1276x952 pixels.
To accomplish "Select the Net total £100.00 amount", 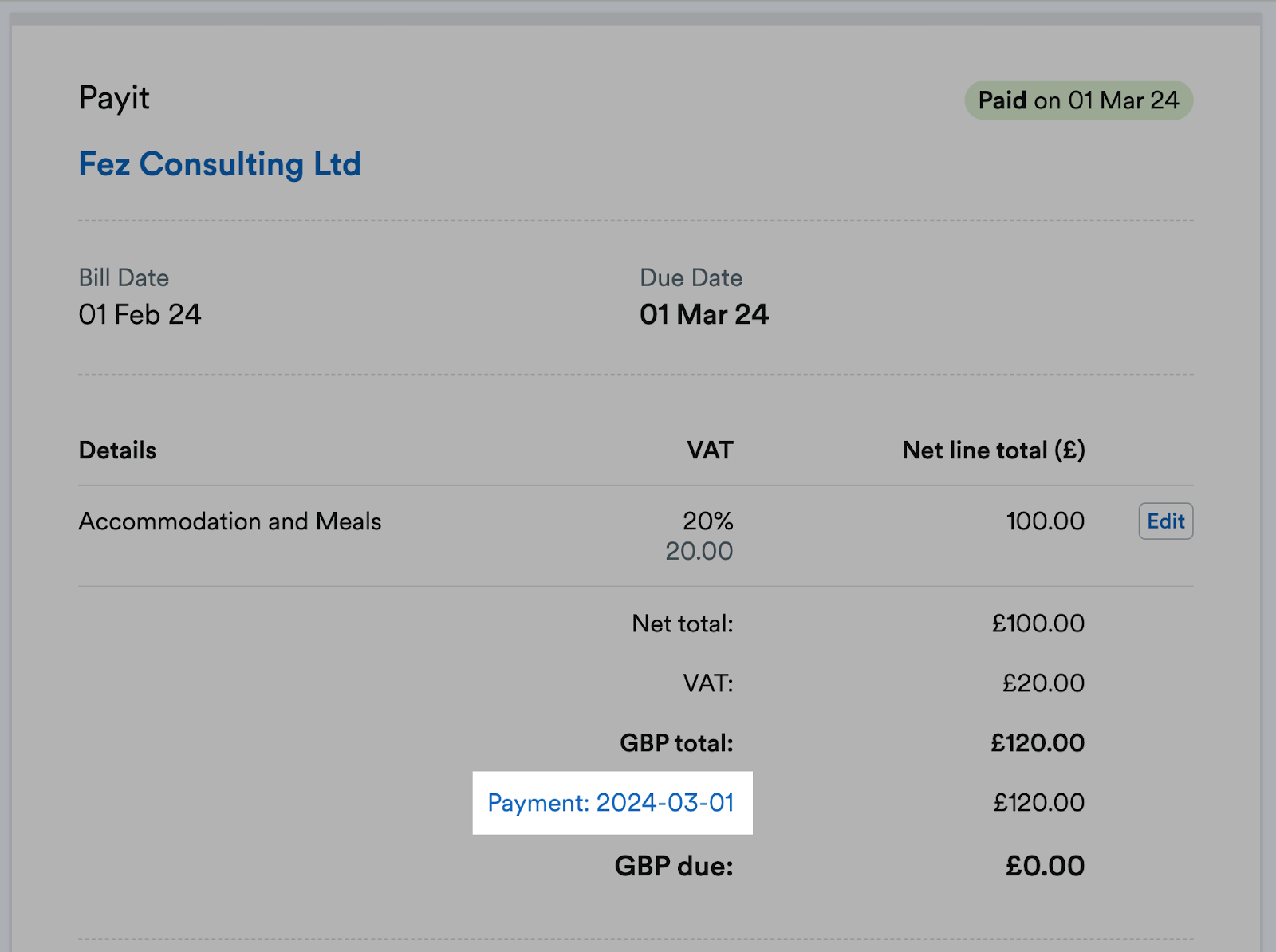I will click(x=1037, y=624).
